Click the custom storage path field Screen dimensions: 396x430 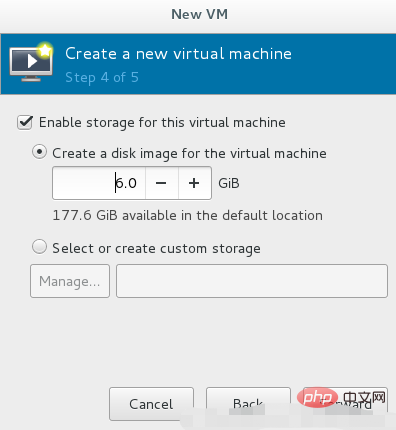(252, 281)
